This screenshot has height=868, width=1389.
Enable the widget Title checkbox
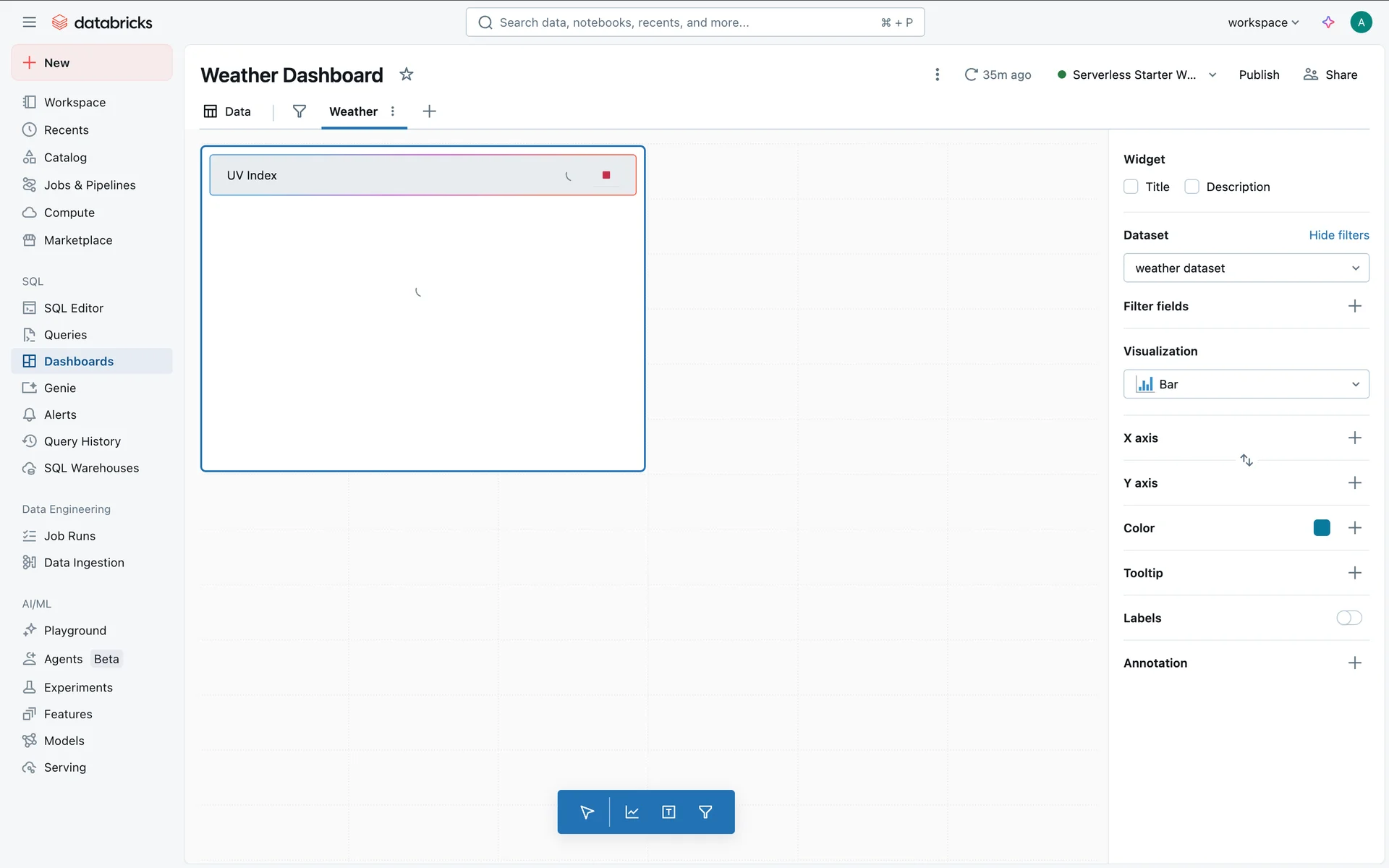1131,187
